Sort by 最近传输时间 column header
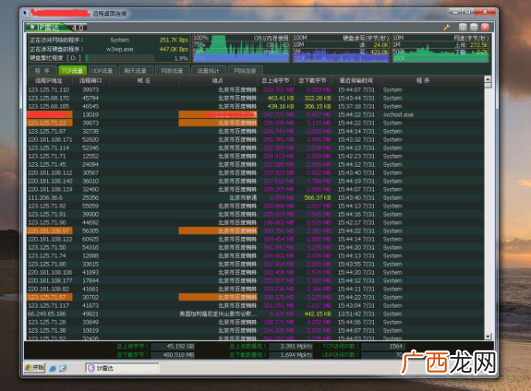This screenshot has width=531, height=391. [356, 81]
